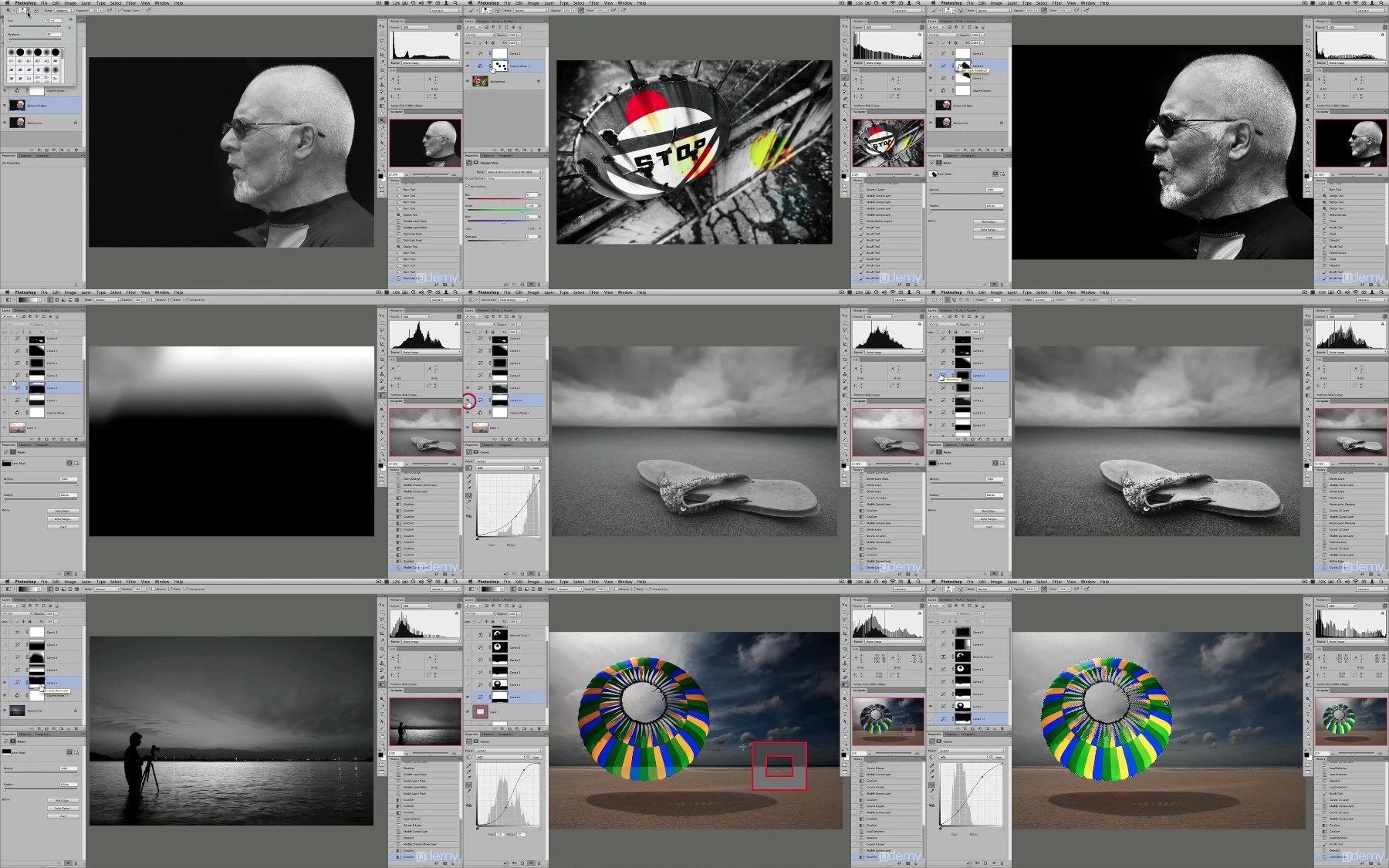
Task: Open Sample Size dropdown in sandal Curves-graph window
Action: coord(514,299)
